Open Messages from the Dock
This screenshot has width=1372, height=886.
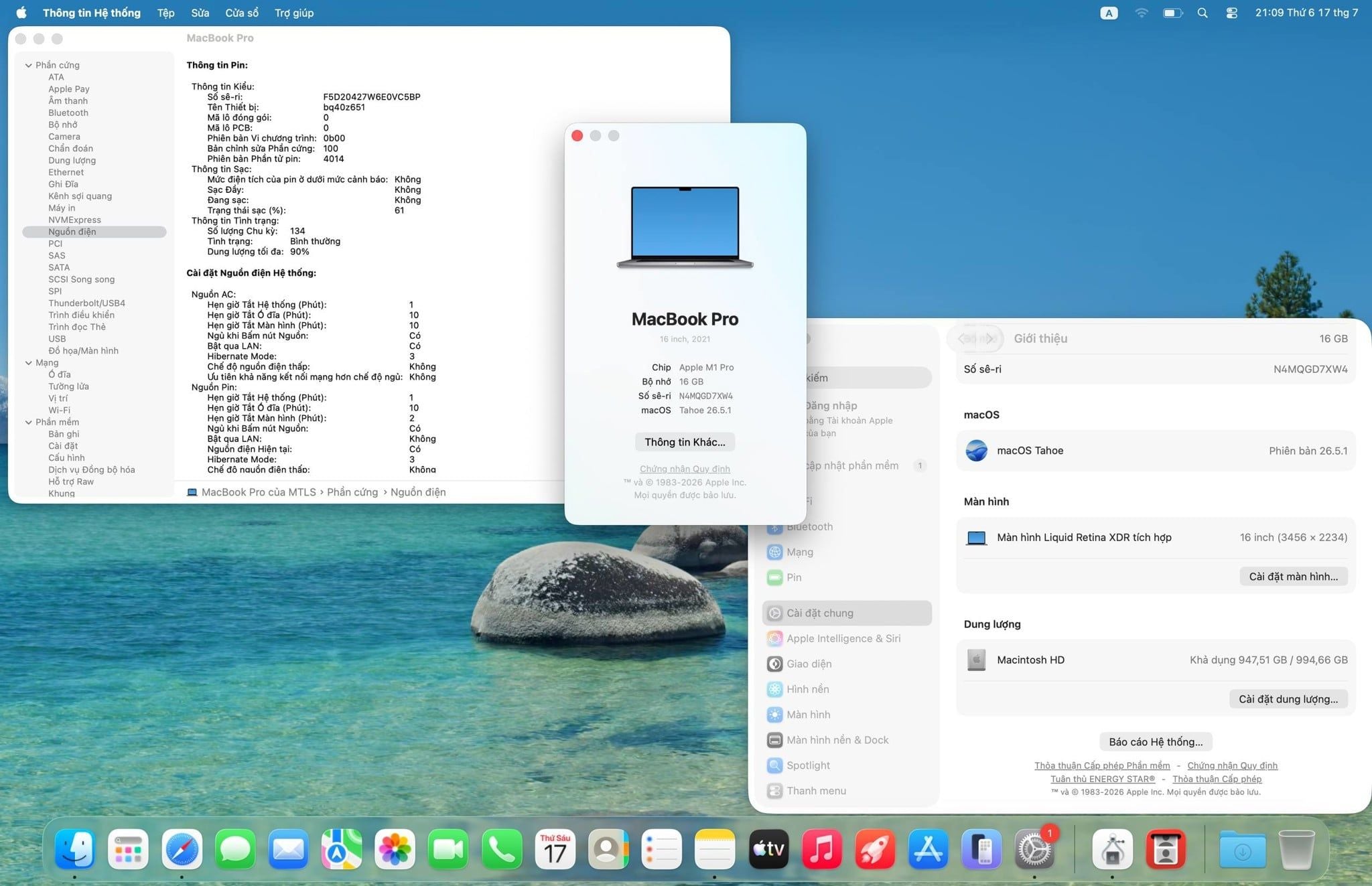click(x=235, y=849)
